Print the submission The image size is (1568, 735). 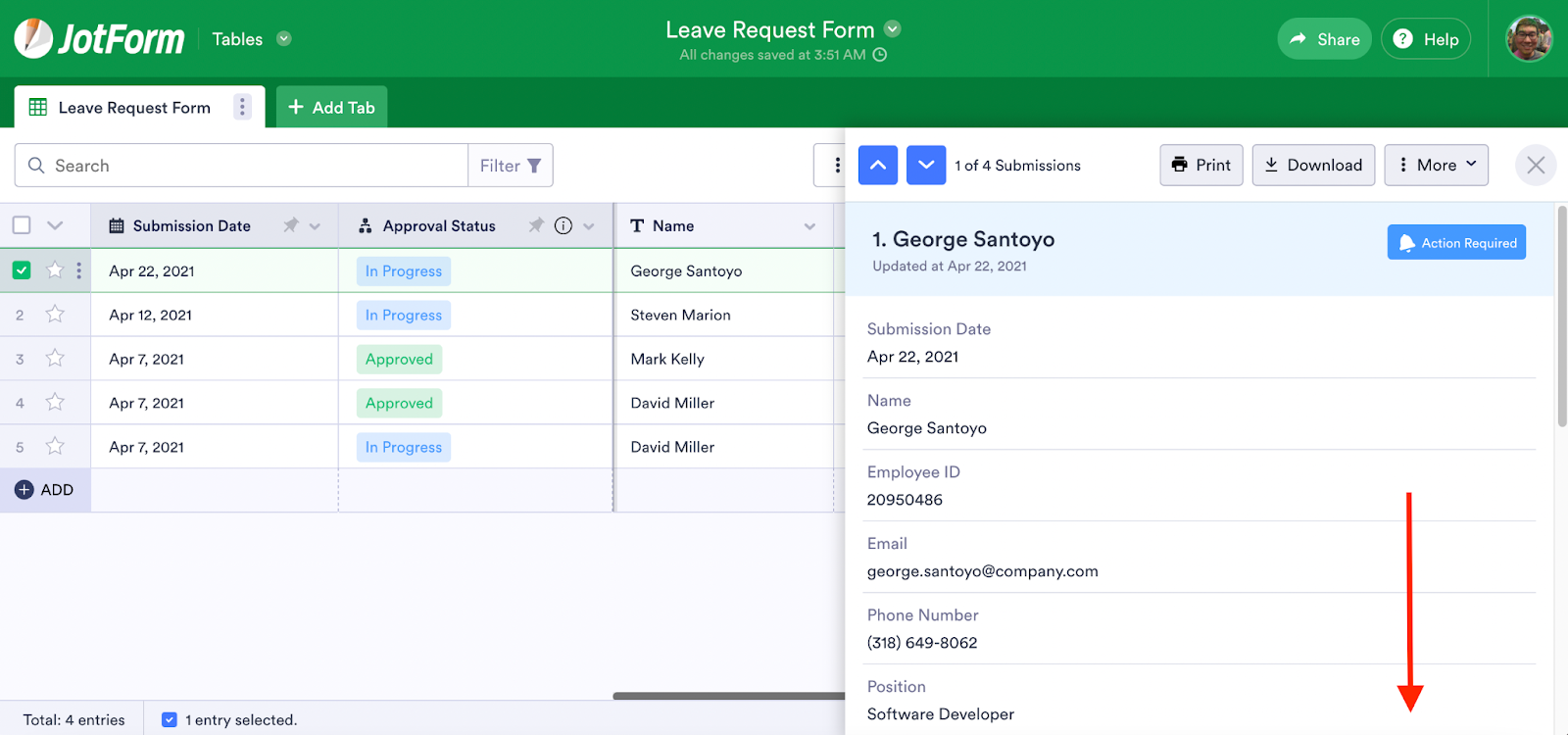1201,166
